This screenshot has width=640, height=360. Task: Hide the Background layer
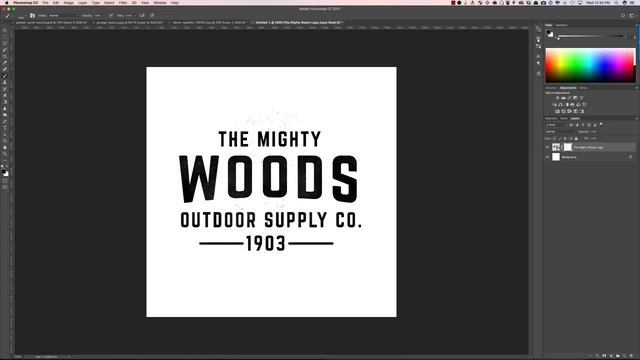click(547, 157)
